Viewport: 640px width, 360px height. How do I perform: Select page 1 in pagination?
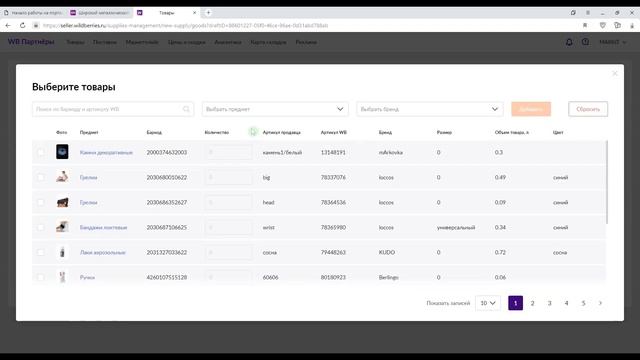[x=516, y=303]
